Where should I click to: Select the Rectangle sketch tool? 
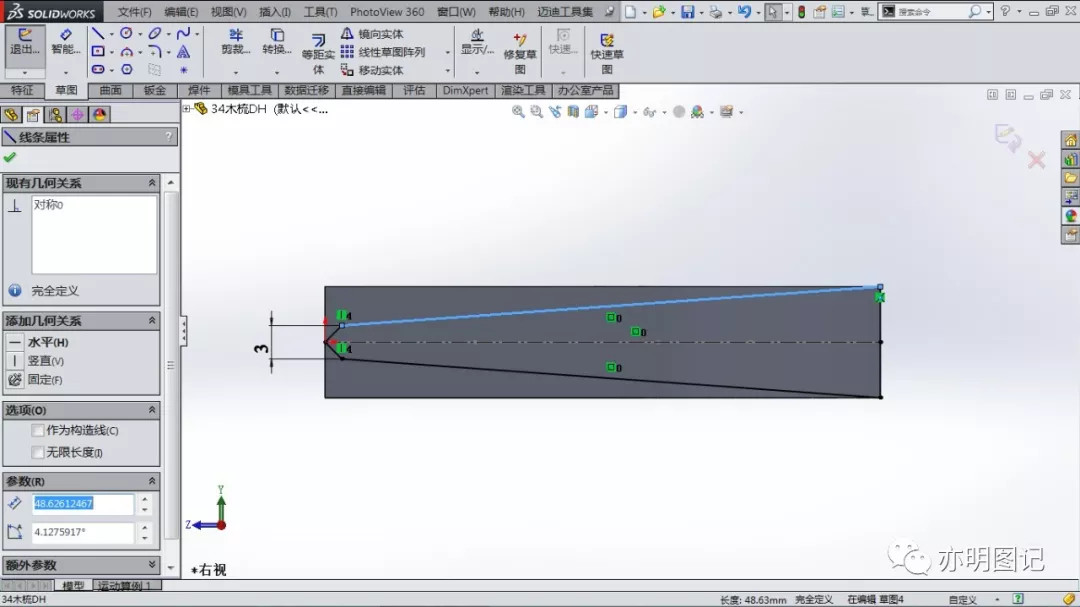tap(98, 52)
